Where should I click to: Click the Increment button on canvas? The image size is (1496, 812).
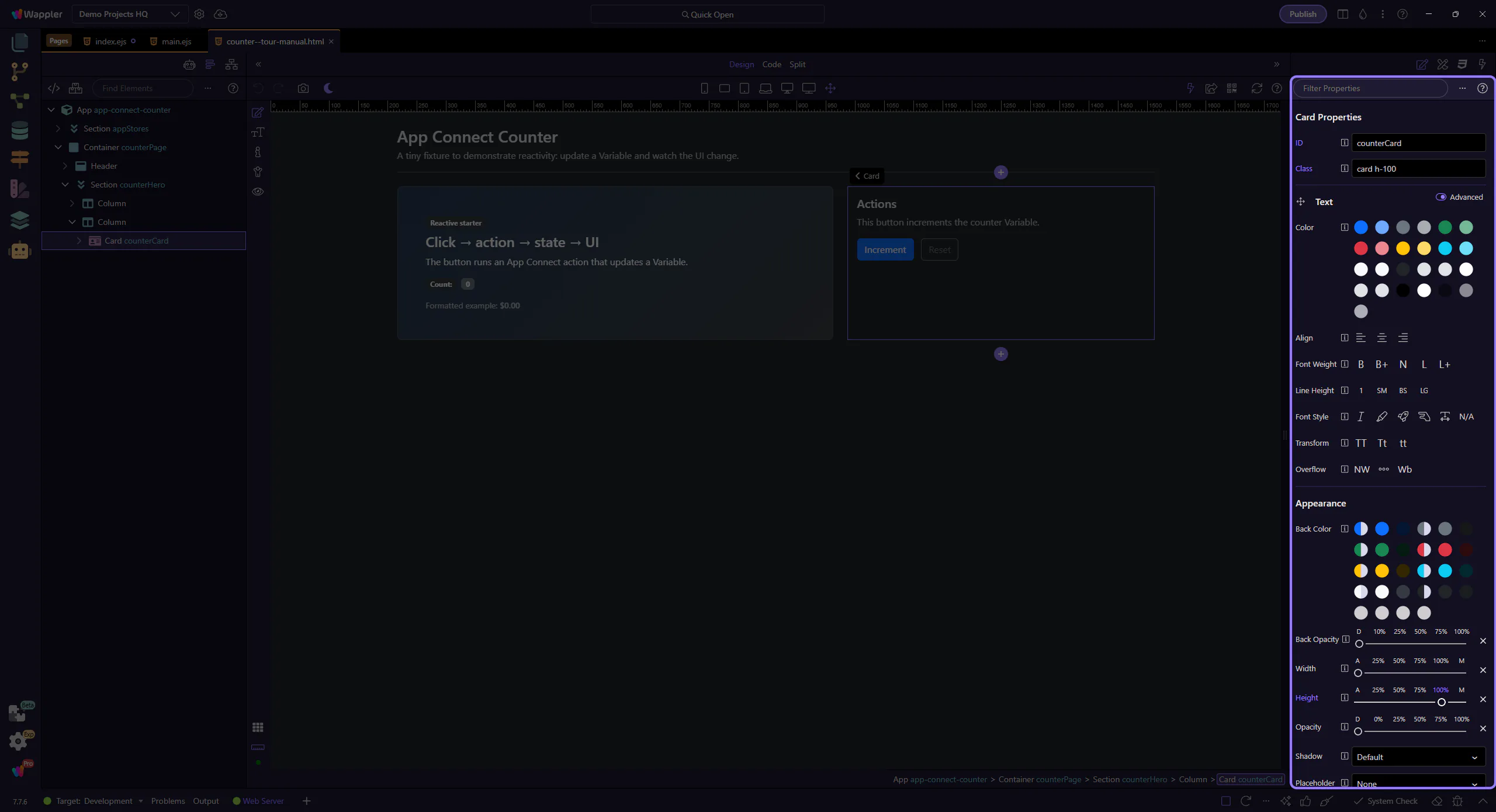tap(885, 249)
